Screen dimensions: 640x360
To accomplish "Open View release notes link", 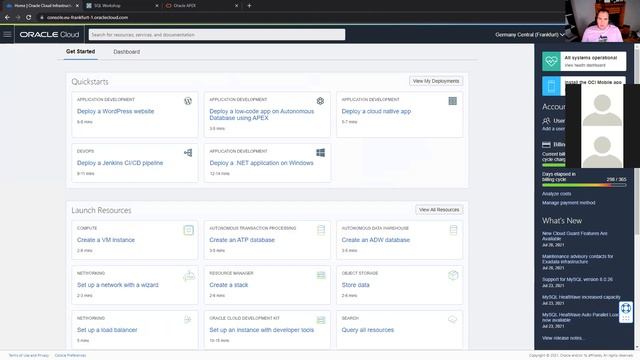I will 562,338.
